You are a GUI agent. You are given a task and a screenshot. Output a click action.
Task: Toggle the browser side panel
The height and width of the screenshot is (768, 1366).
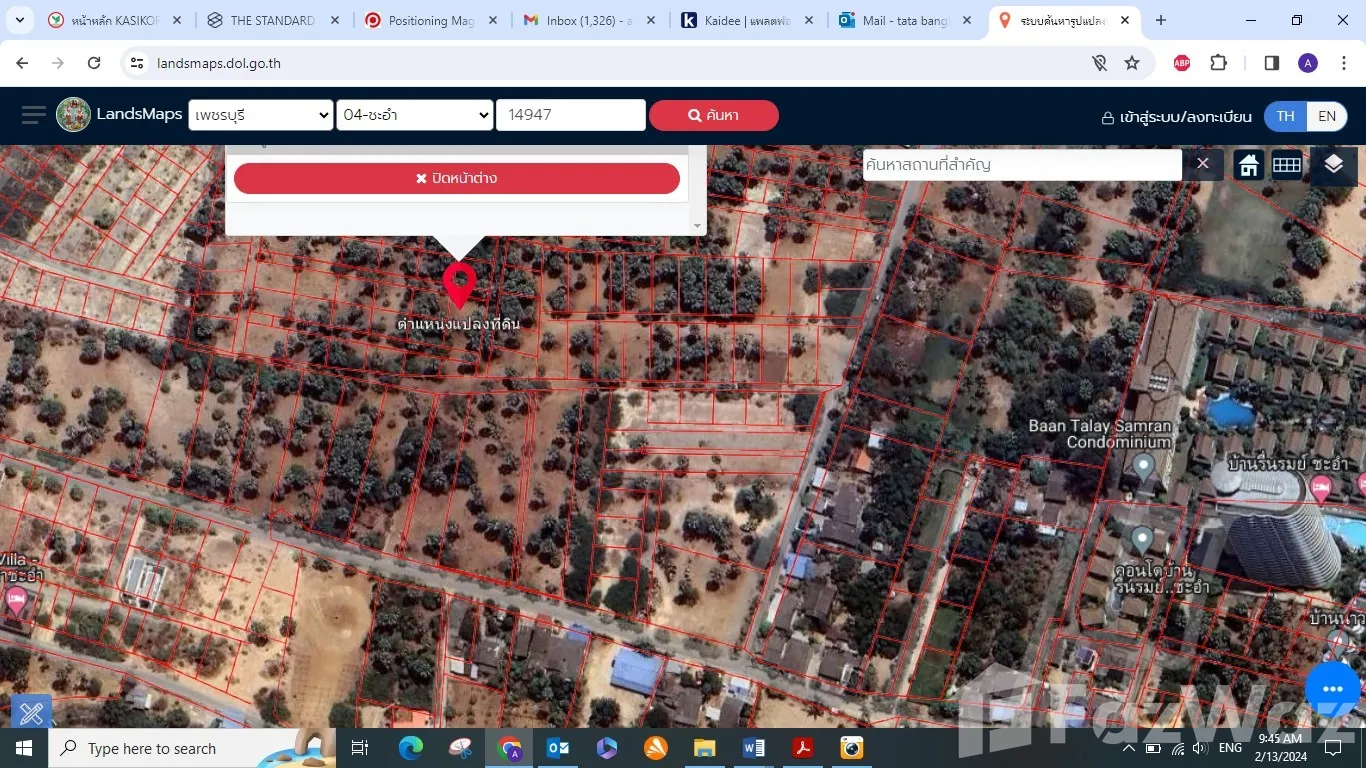(x=1272, y=63)
